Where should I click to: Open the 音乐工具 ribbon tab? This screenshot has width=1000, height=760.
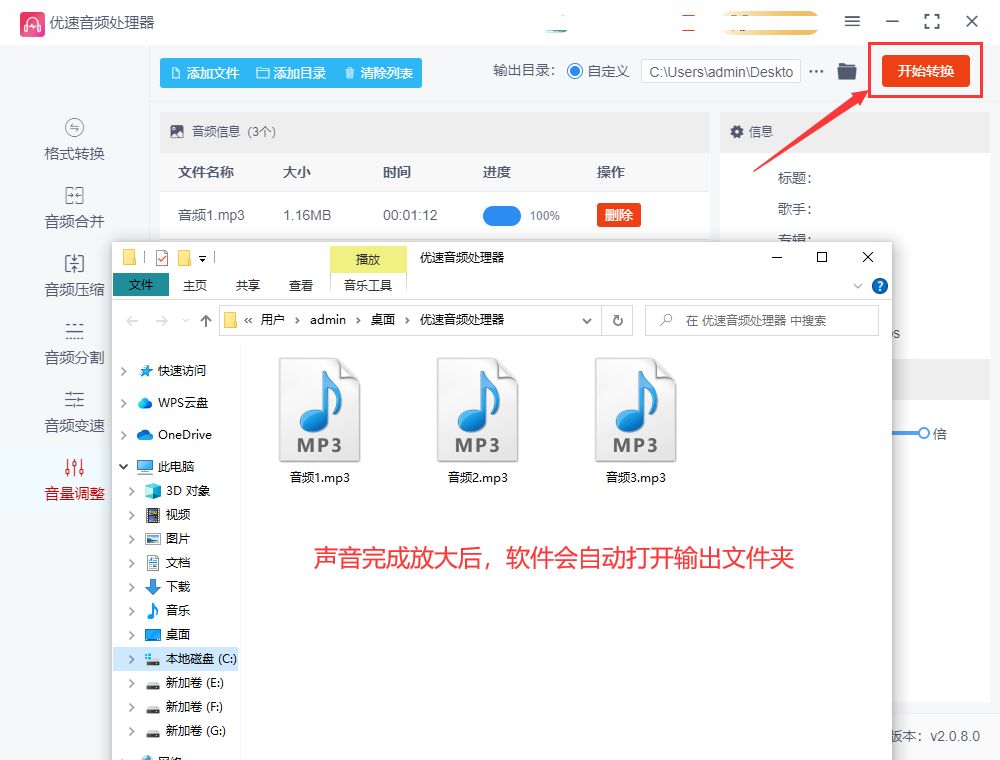click(x=368, y=285)
